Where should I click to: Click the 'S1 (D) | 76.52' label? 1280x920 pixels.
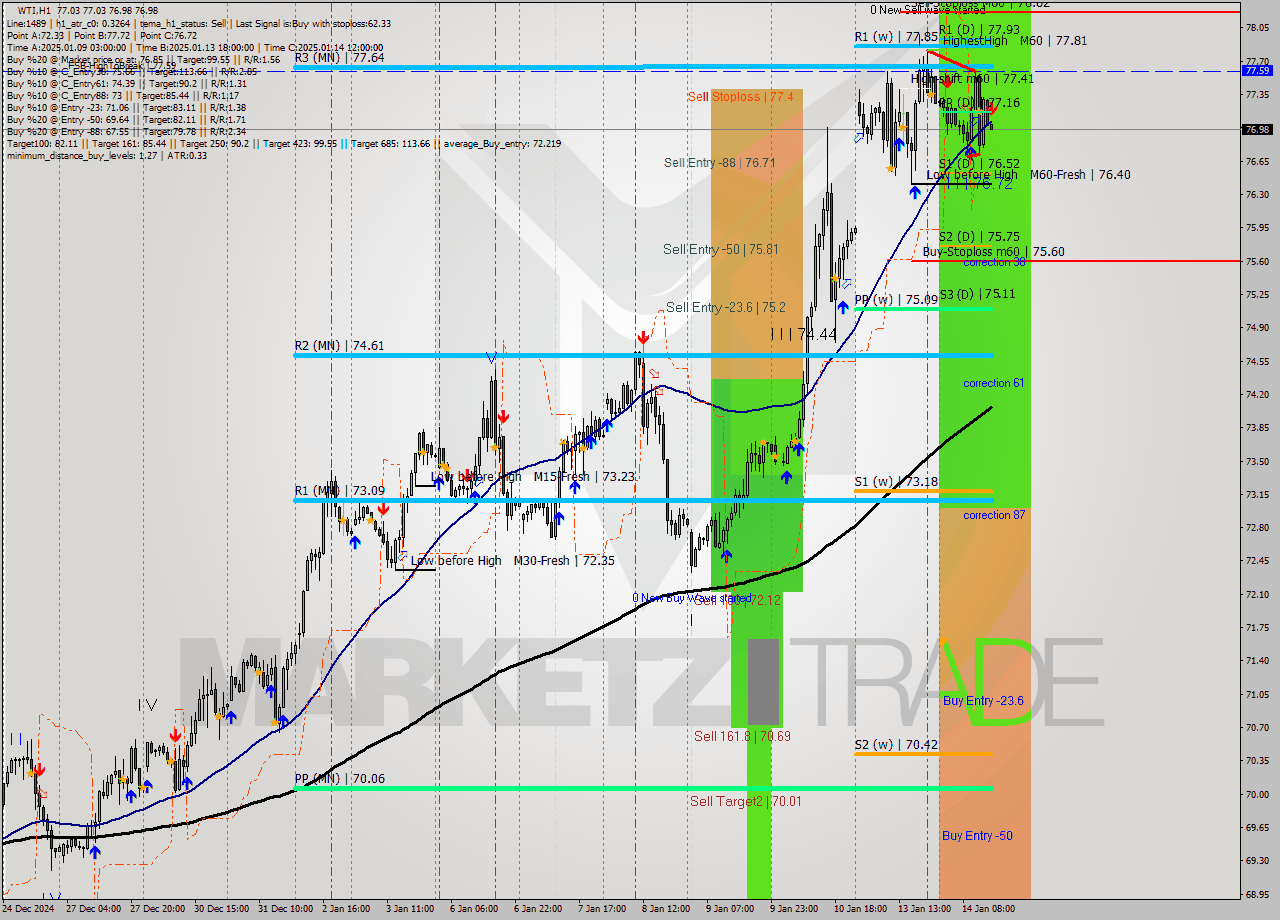(x=979, y=164)
